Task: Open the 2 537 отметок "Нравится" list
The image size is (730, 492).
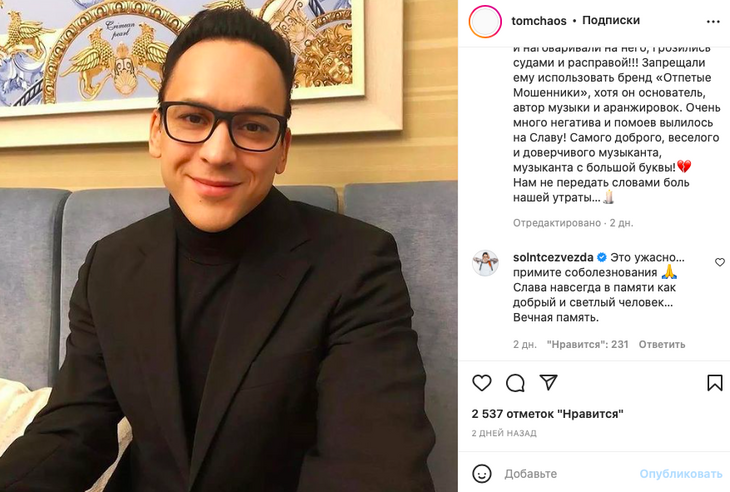Action: 548,414
